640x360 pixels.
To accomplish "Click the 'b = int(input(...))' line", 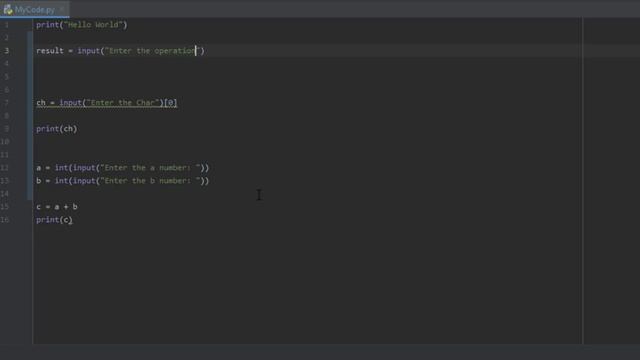I will [122, 181].
